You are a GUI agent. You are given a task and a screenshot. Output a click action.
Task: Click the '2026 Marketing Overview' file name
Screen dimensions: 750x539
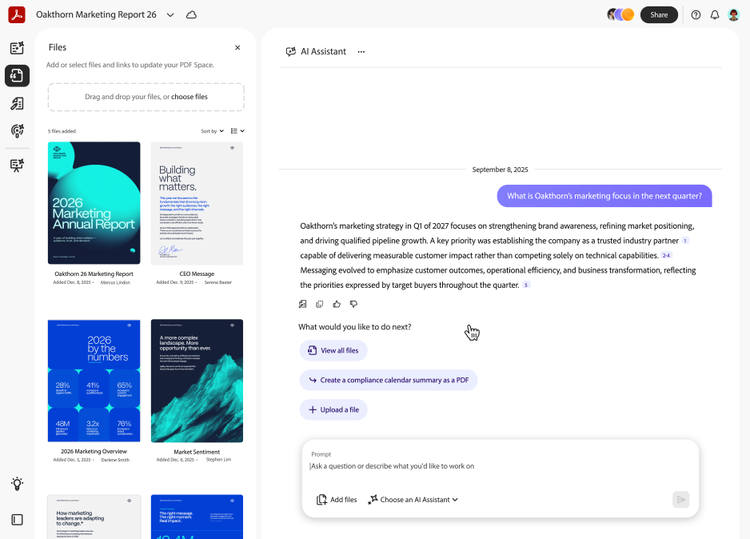point(94,451)
